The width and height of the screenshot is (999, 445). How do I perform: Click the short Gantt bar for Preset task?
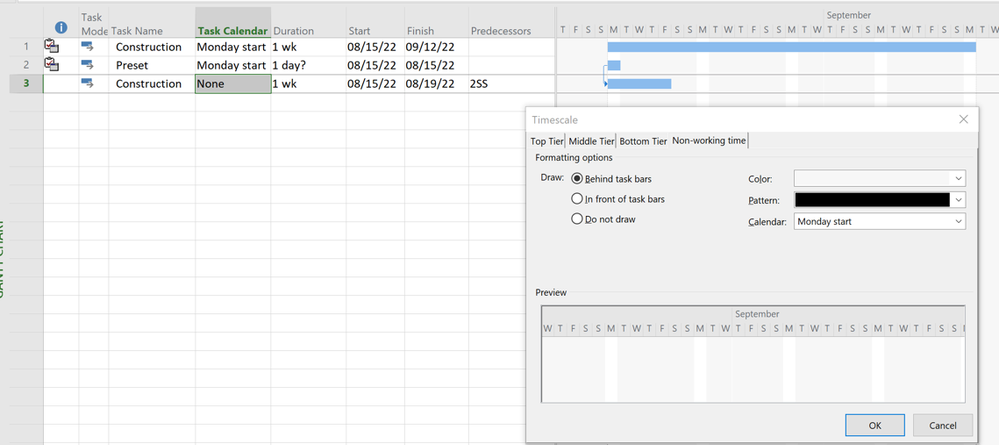(x=614, y=65)
